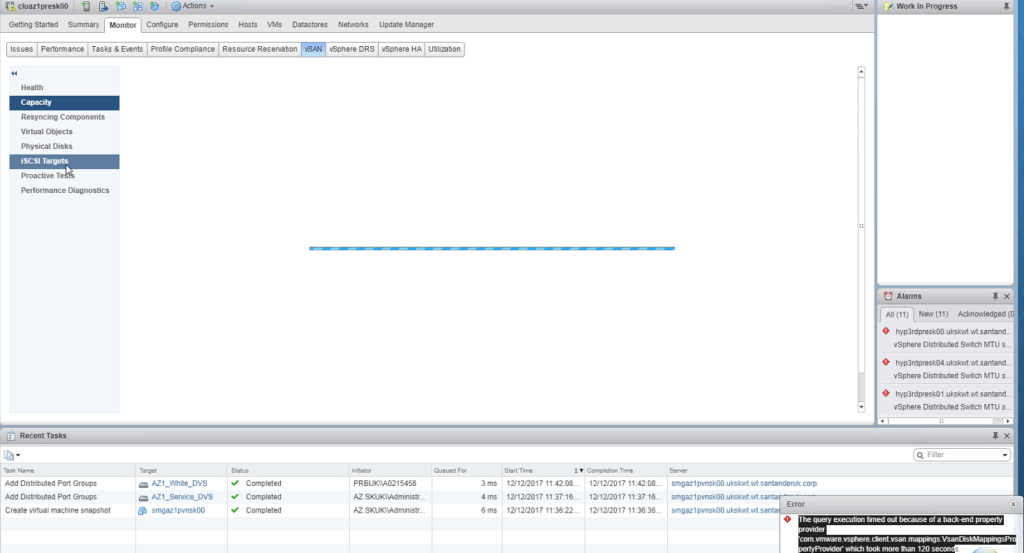Dismiss the Error popup
The image size is (1024, 553).
[1013, 504]
